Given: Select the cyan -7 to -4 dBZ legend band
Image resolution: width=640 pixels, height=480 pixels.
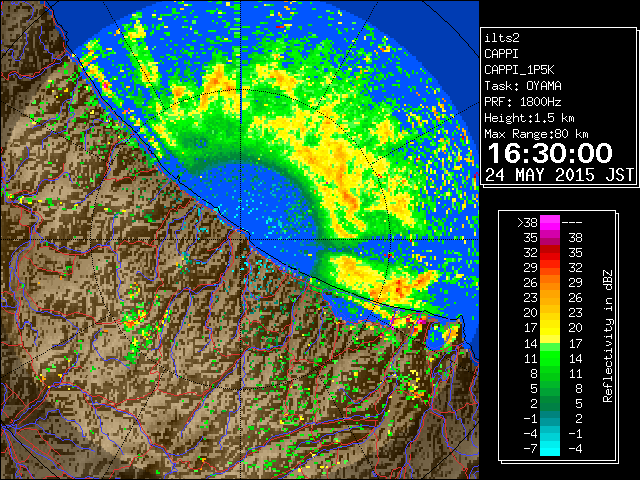Looking at the screenshot, I should (x=550, y=448).
